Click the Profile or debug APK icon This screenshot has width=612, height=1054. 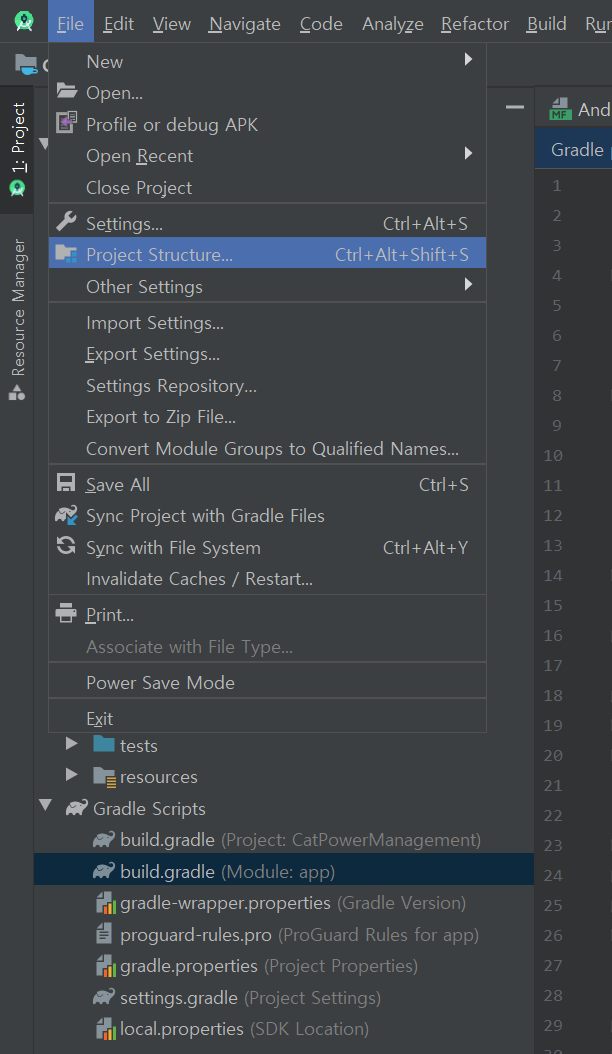point(66,124)
